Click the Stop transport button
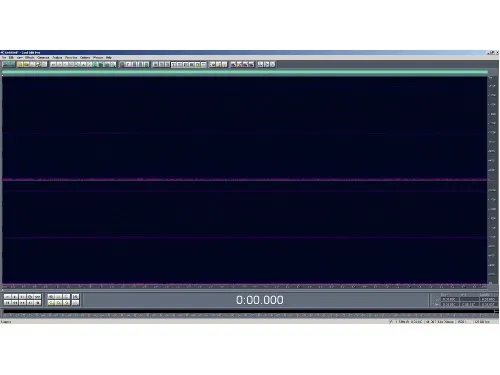The image size is (500, 375). [7, 296]
